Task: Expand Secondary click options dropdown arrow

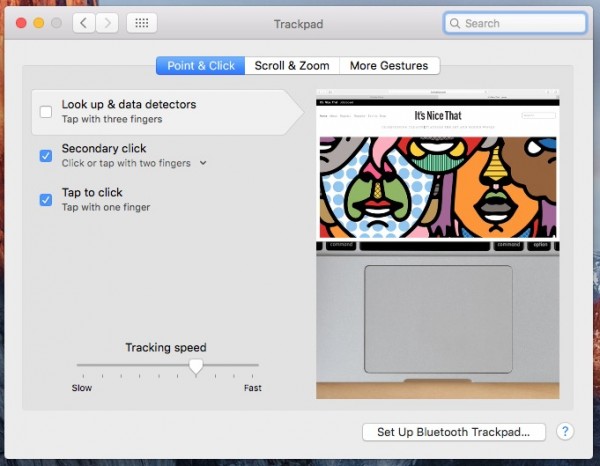Action: pos(203,163)
